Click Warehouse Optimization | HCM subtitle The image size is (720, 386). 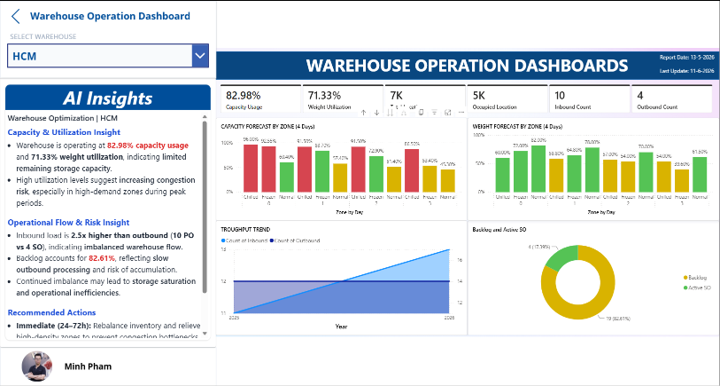[x=62, y=118]
